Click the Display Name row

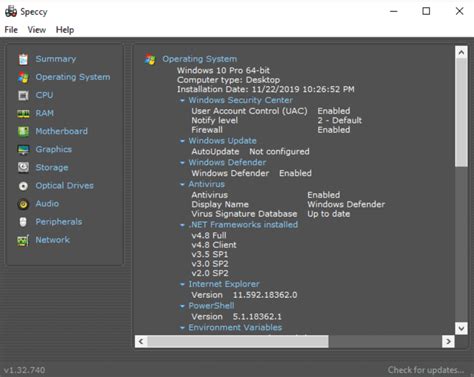288,204
